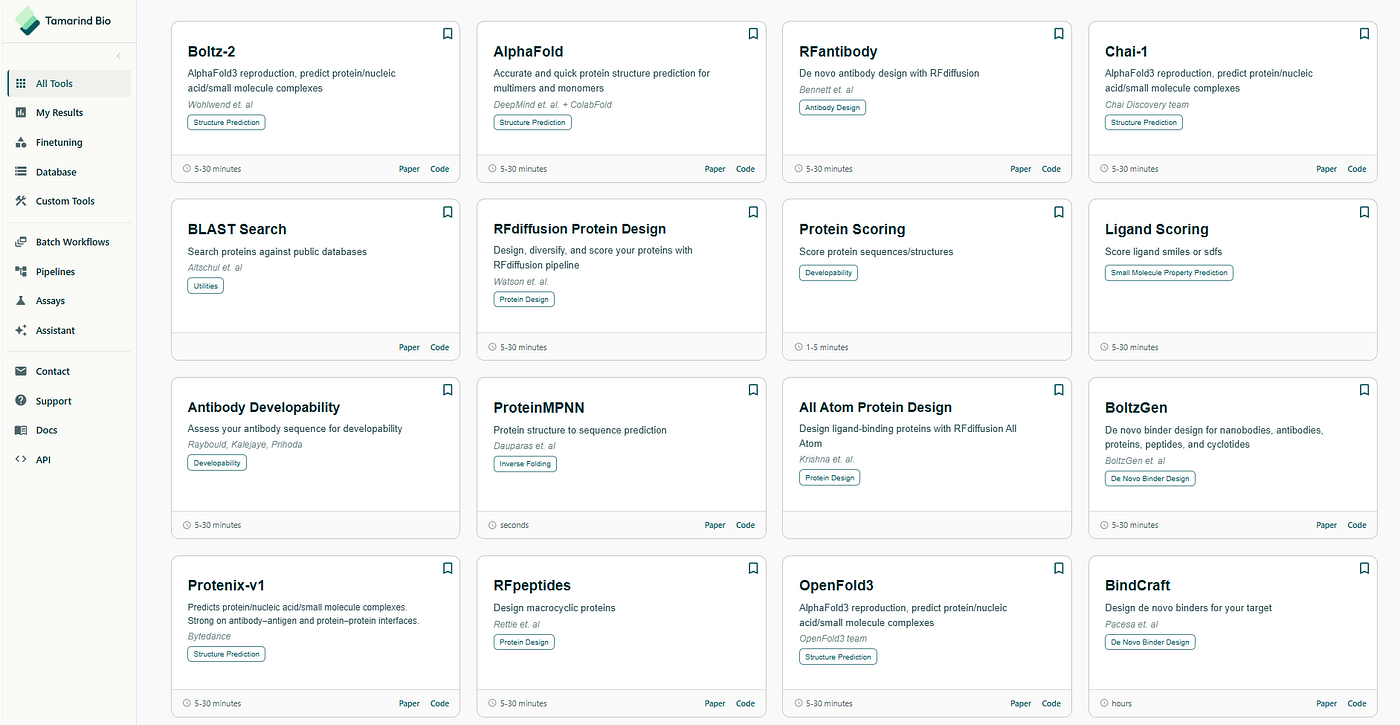Click Small Molecule Property Prediction tag
Viewport: 1400px width, 725px height.
pyautogui.click(x=1169, y=272)
